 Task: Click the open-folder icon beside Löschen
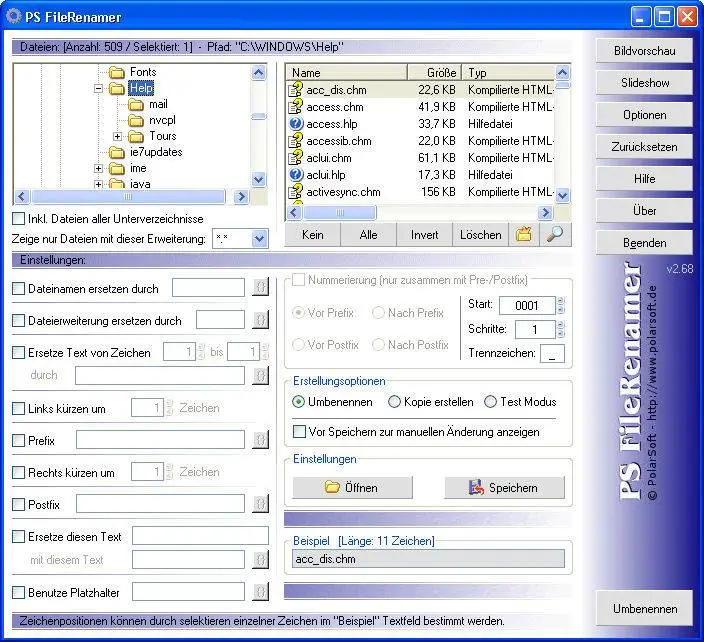[524, 234]
